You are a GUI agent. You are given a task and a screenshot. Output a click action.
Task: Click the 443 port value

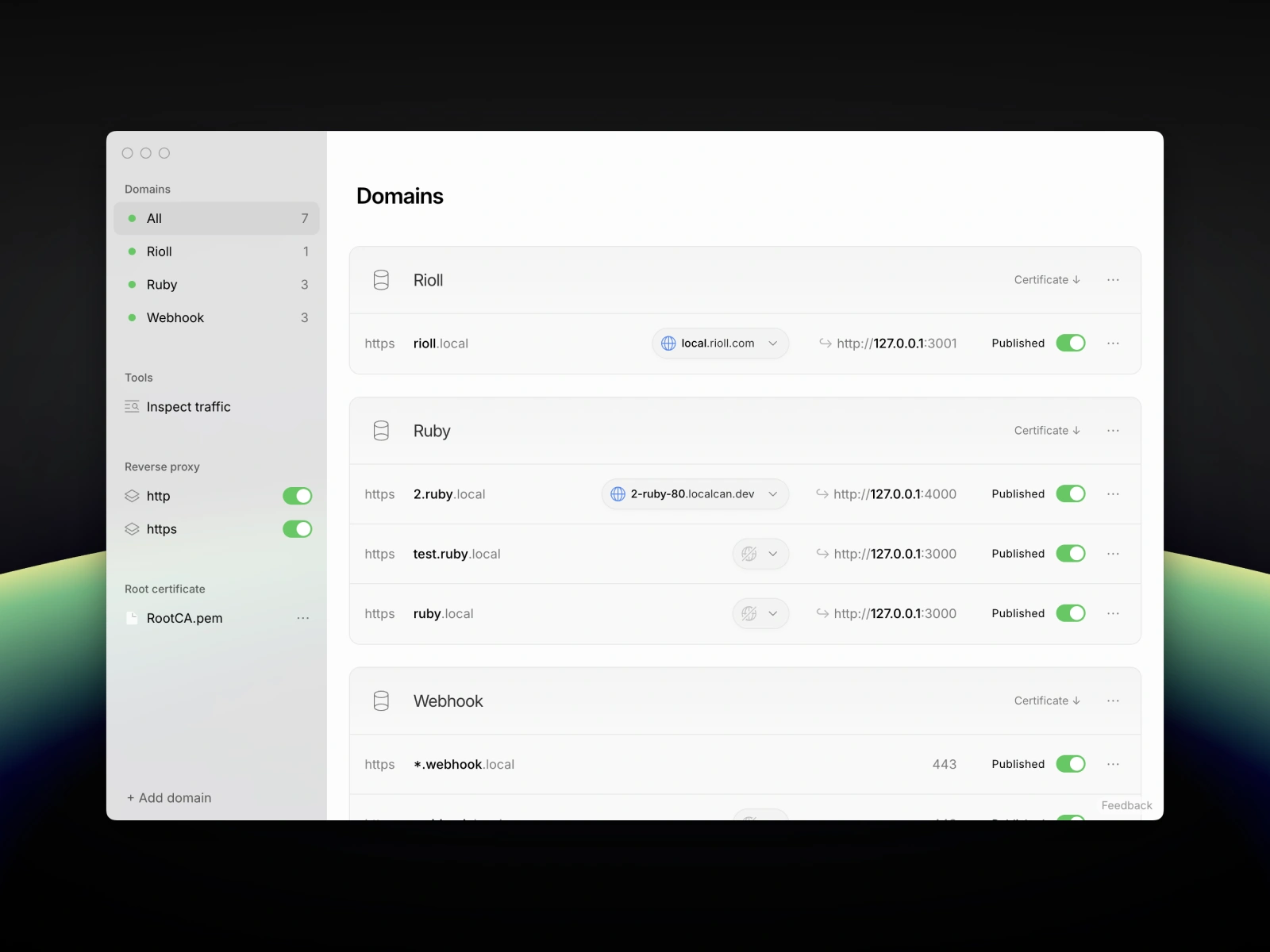pos(945,764)
